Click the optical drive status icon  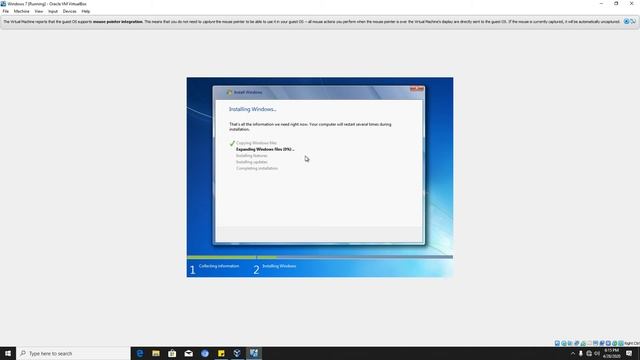pos(564,344)
